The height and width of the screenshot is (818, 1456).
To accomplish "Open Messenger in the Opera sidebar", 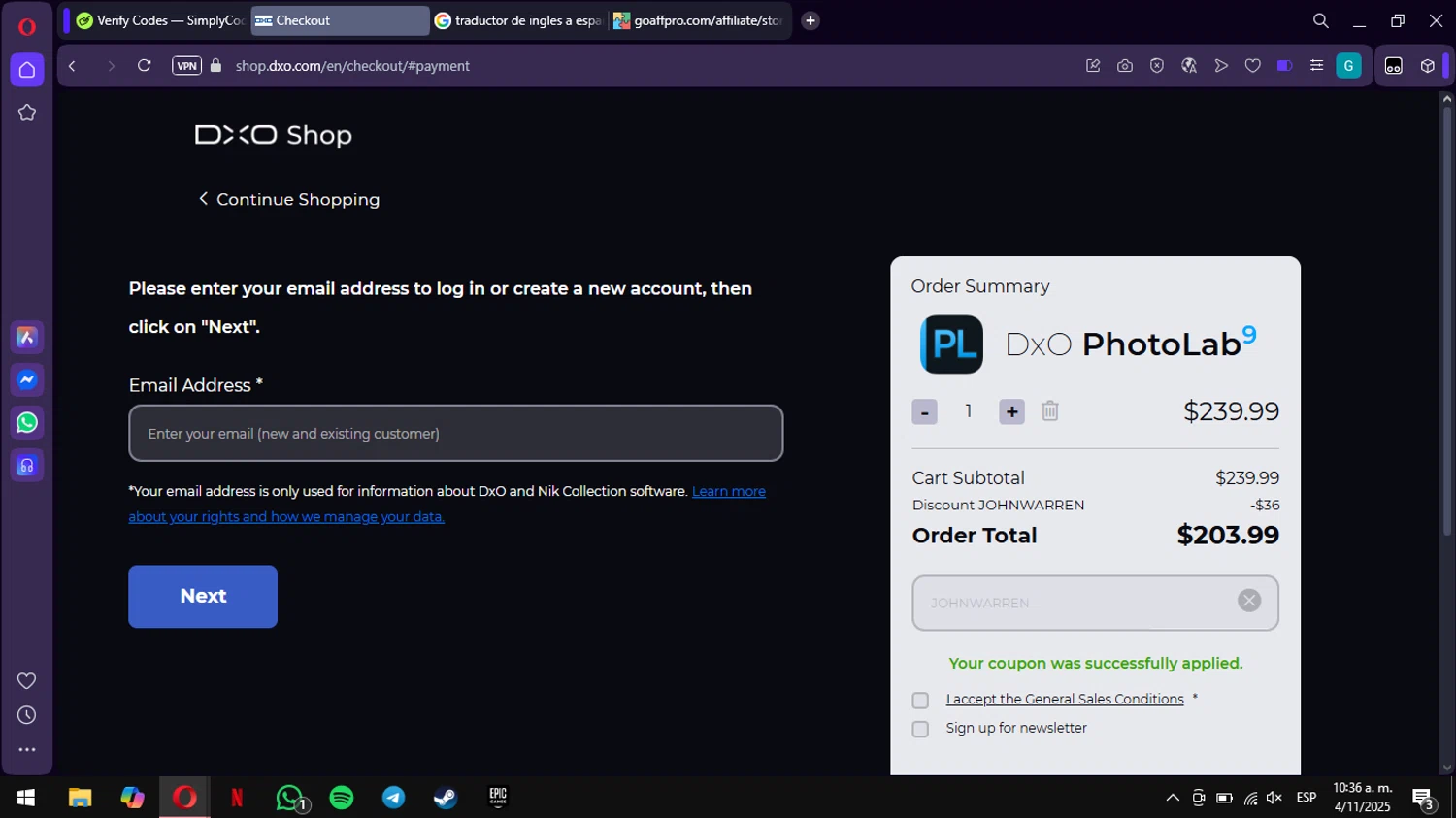I will coord(27,379).
